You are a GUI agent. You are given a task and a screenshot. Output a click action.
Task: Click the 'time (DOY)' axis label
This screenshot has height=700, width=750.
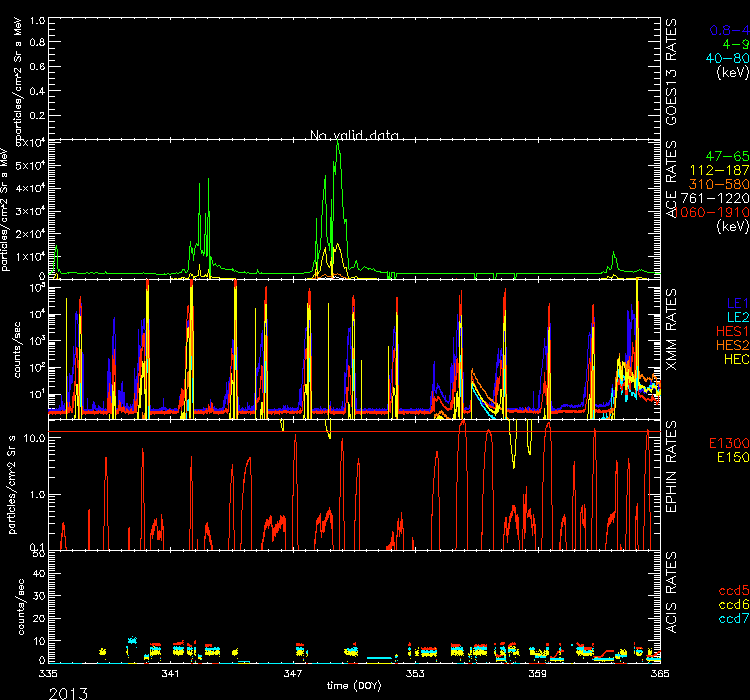tap(357, 687)
